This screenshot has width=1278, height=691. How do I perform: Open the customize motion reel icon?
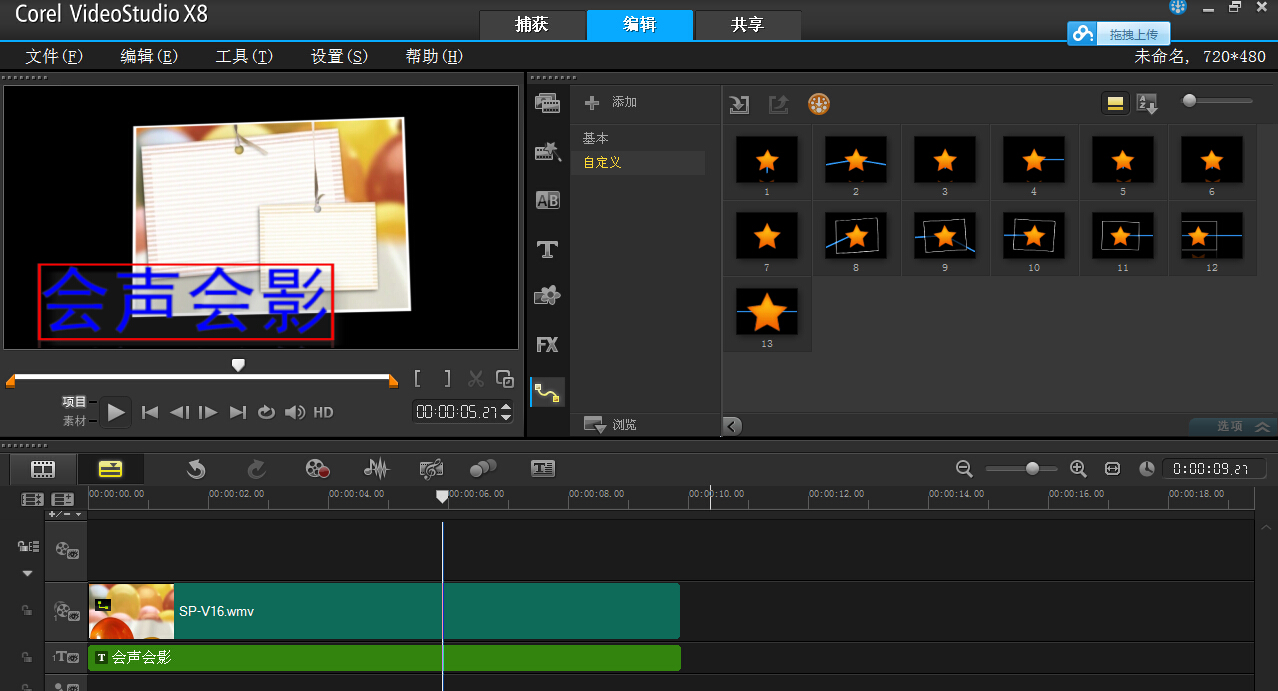pos(819,104)
